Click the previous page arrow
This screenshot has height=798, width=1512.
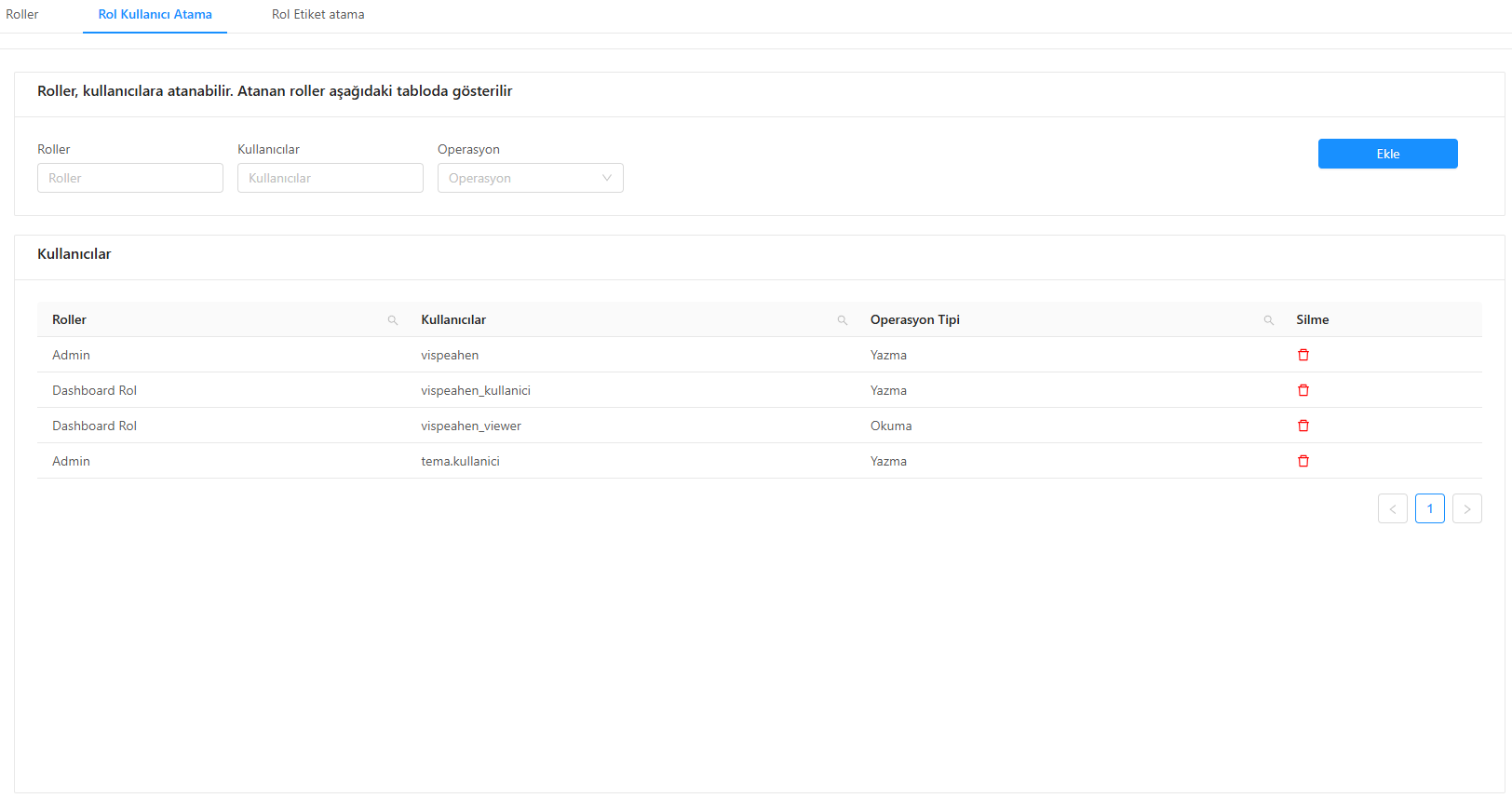pyautogui.click(x=1392, y=508)
